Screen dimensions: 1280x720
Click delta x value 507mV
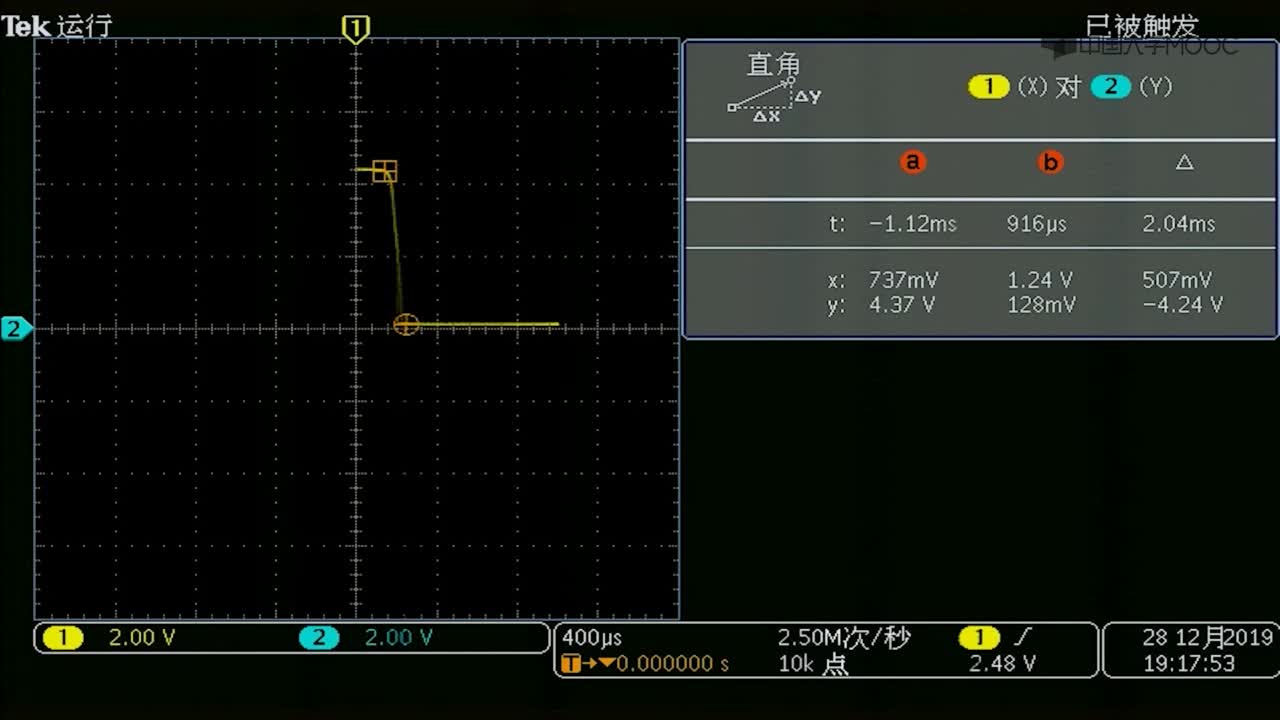point(1177,281)
